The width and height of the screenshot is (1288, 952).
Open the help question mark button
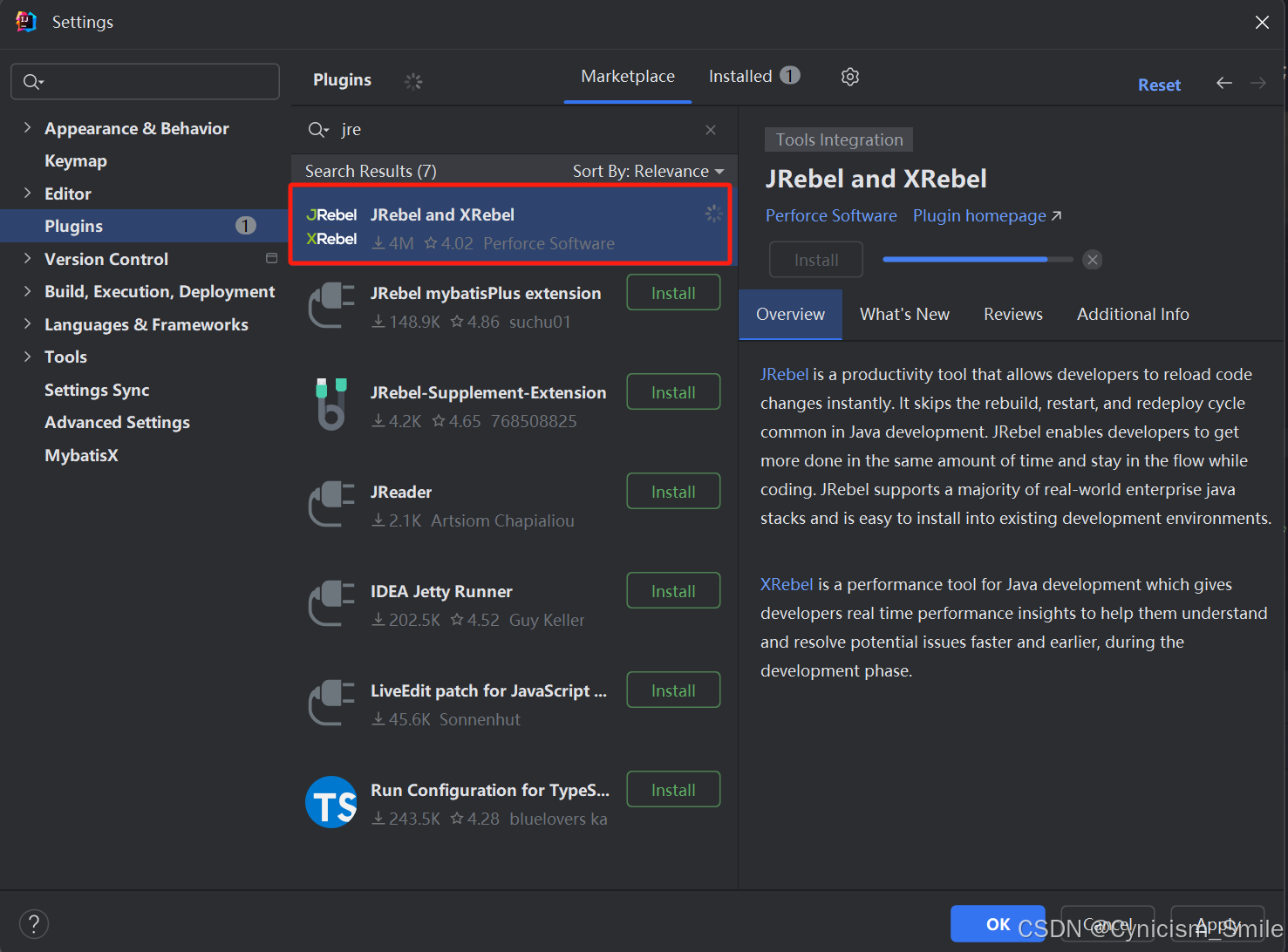pyautogui.click(x=33, y=924)
